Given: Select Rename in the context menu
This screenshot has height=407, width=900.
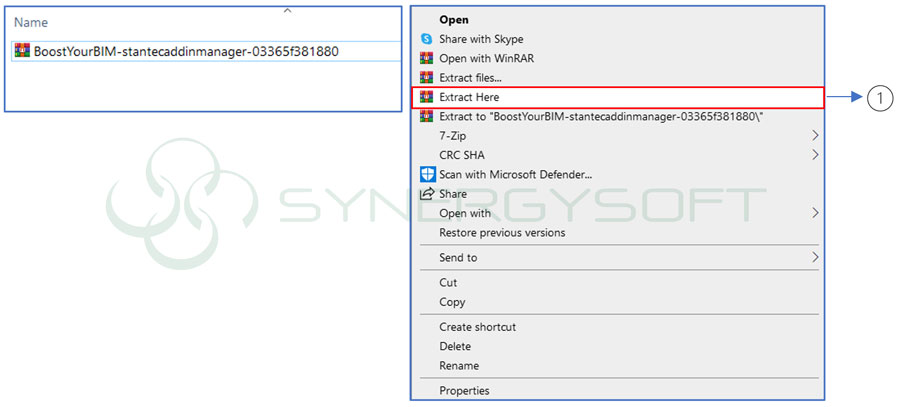Looking at the screenshot, I should click(459, 365).
